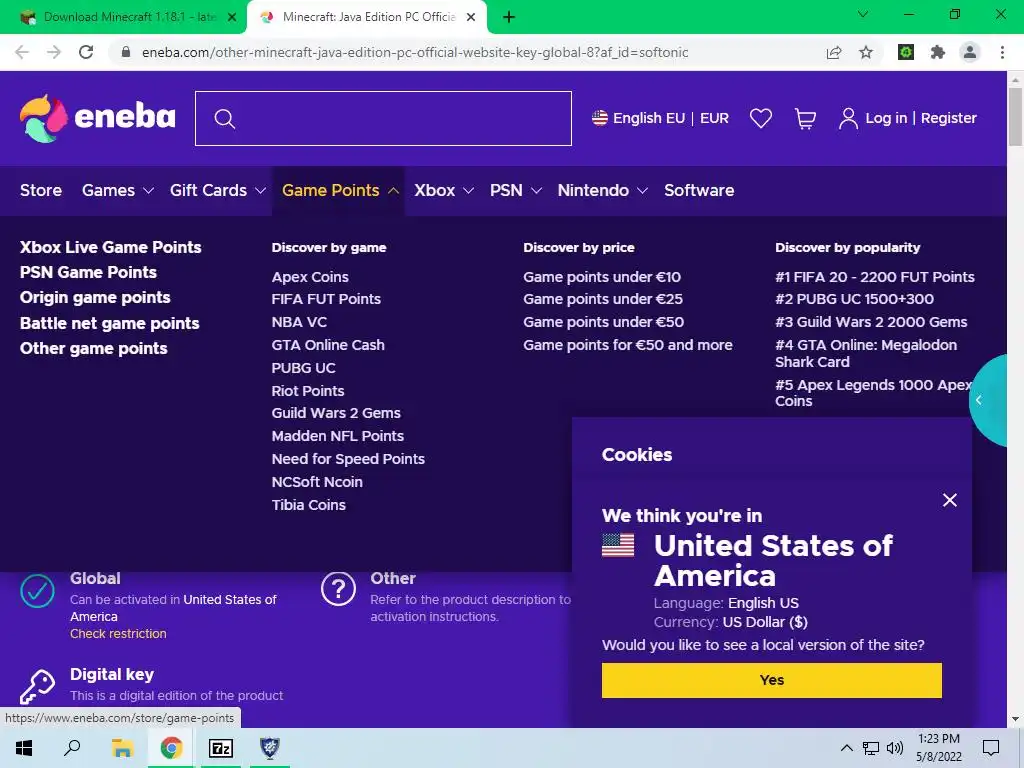Open Apex Coins link
This screenshot has width=1024, height=768.
click(x=310, y=277)
